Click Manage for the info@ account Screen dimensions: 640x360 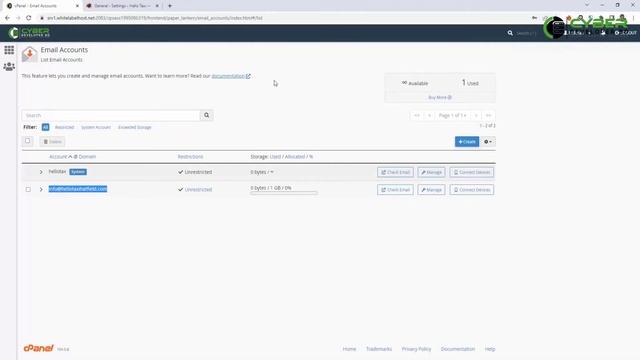point(431,190)
